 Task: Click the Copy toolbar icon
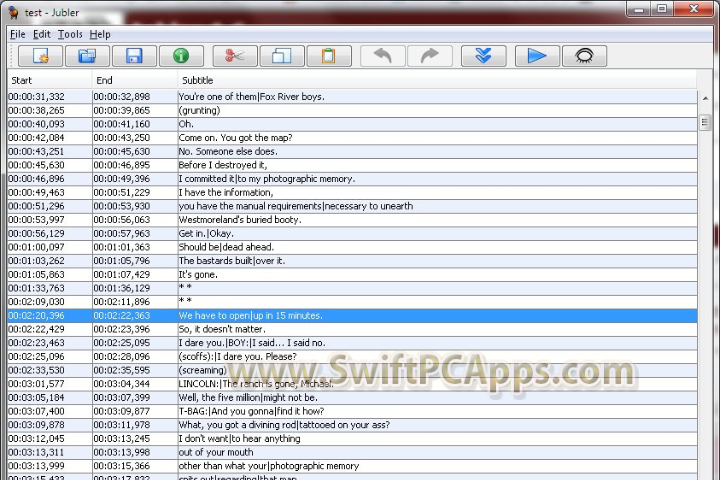(x=282, y=56)
